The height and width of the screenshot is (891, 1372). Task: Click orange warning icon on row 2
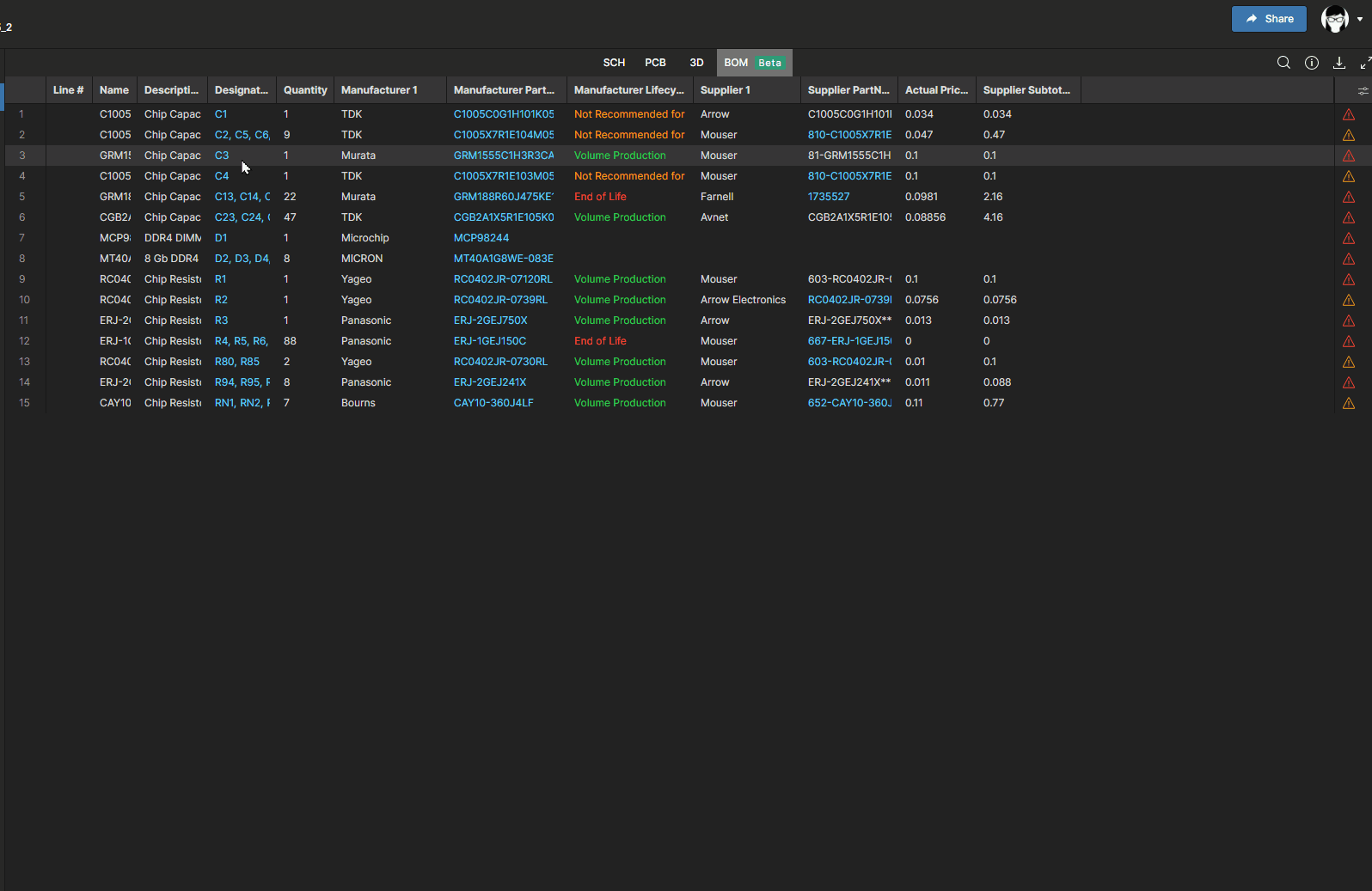[1349, 135]
